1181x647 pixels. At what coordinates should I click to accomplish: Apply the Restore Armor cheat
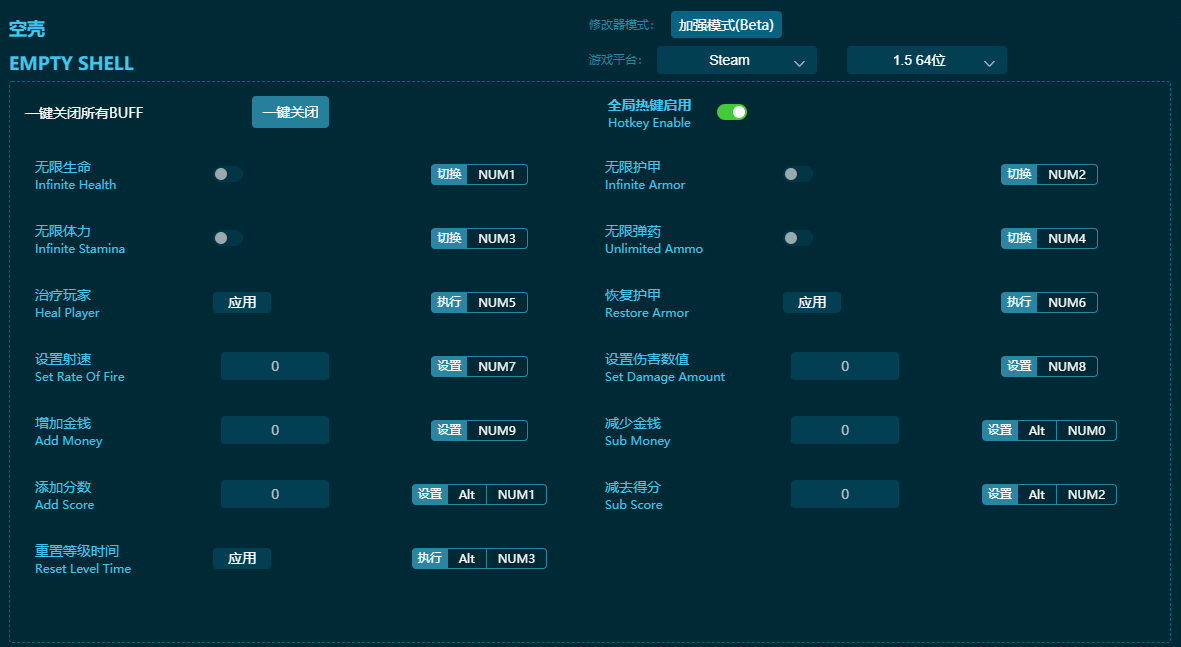(812, 302)
